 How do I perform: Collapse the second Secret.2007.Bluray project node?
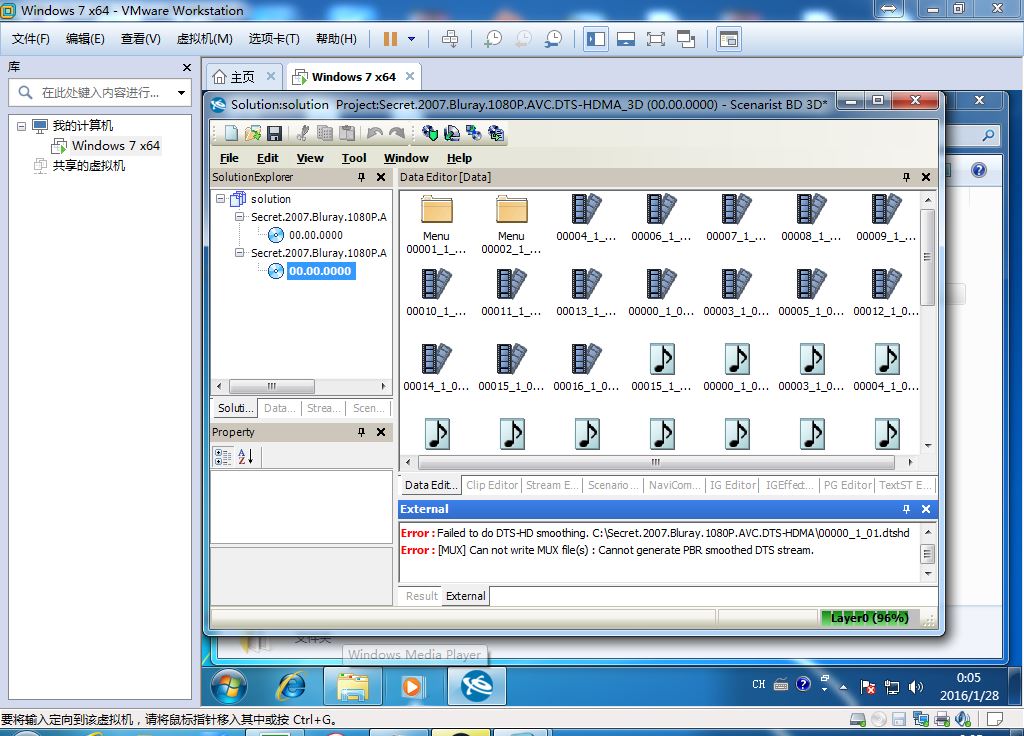tap(240, 253)
